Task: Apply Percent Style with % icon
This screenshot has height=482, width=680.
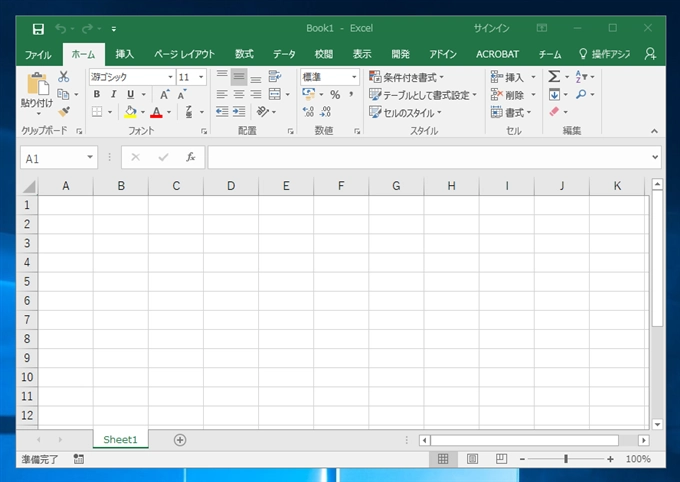Action: (x=335, y=95)
